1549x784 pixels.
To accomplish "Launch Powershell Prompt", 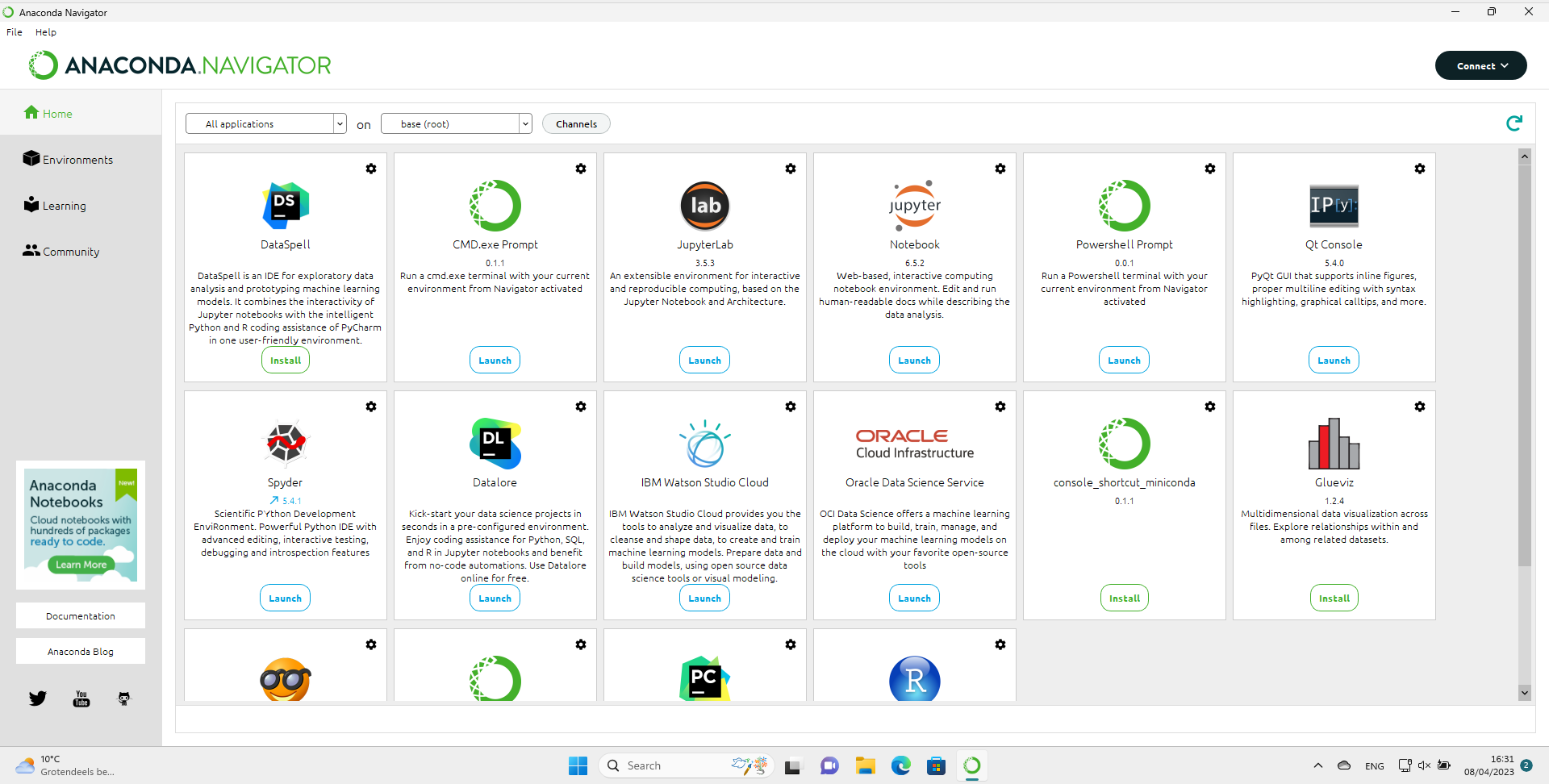I will pyautogui.click(x=1125, y=361).
